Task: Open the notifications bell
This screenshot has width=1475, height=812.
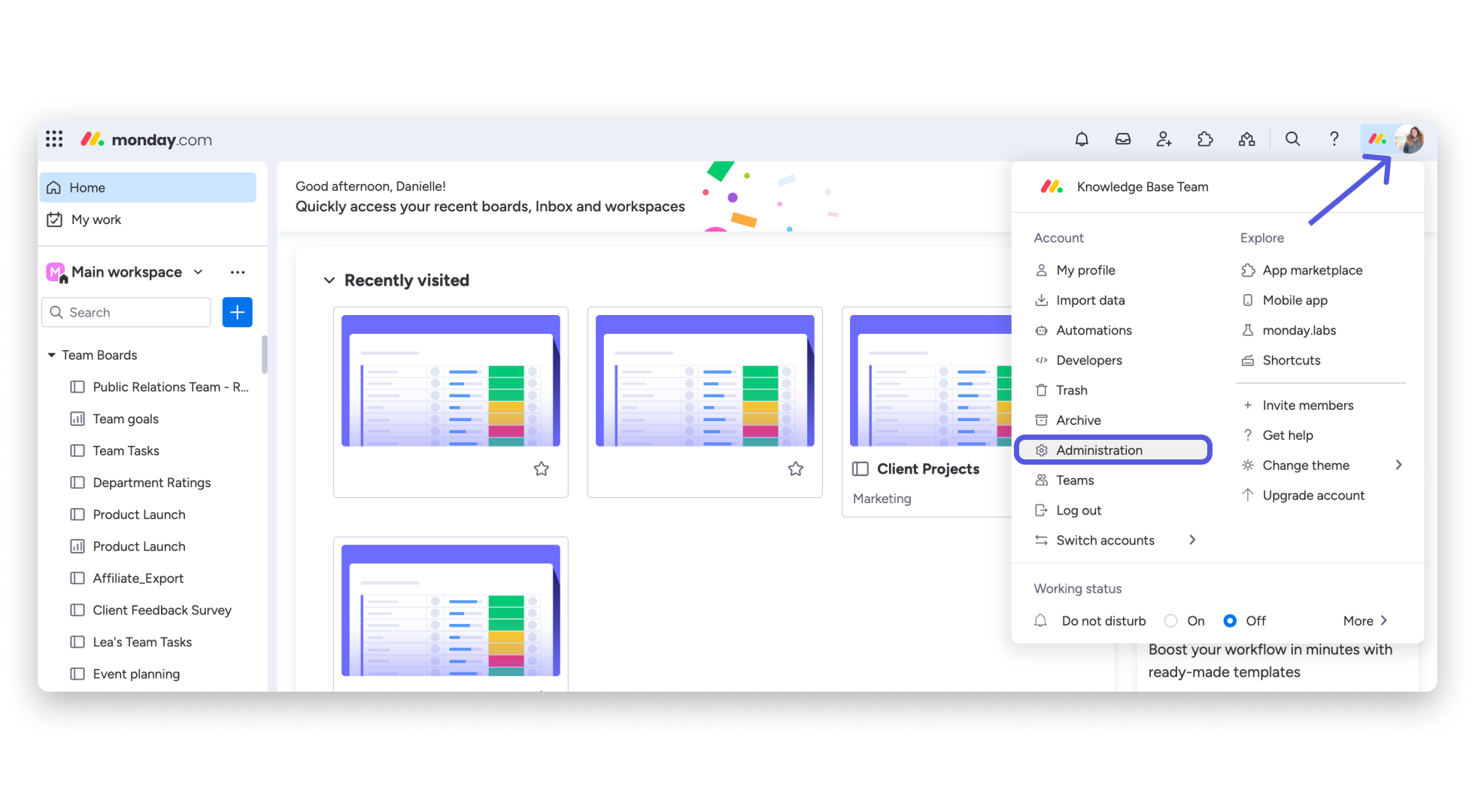Action: pyautogui.click(x=1081, y=139)
